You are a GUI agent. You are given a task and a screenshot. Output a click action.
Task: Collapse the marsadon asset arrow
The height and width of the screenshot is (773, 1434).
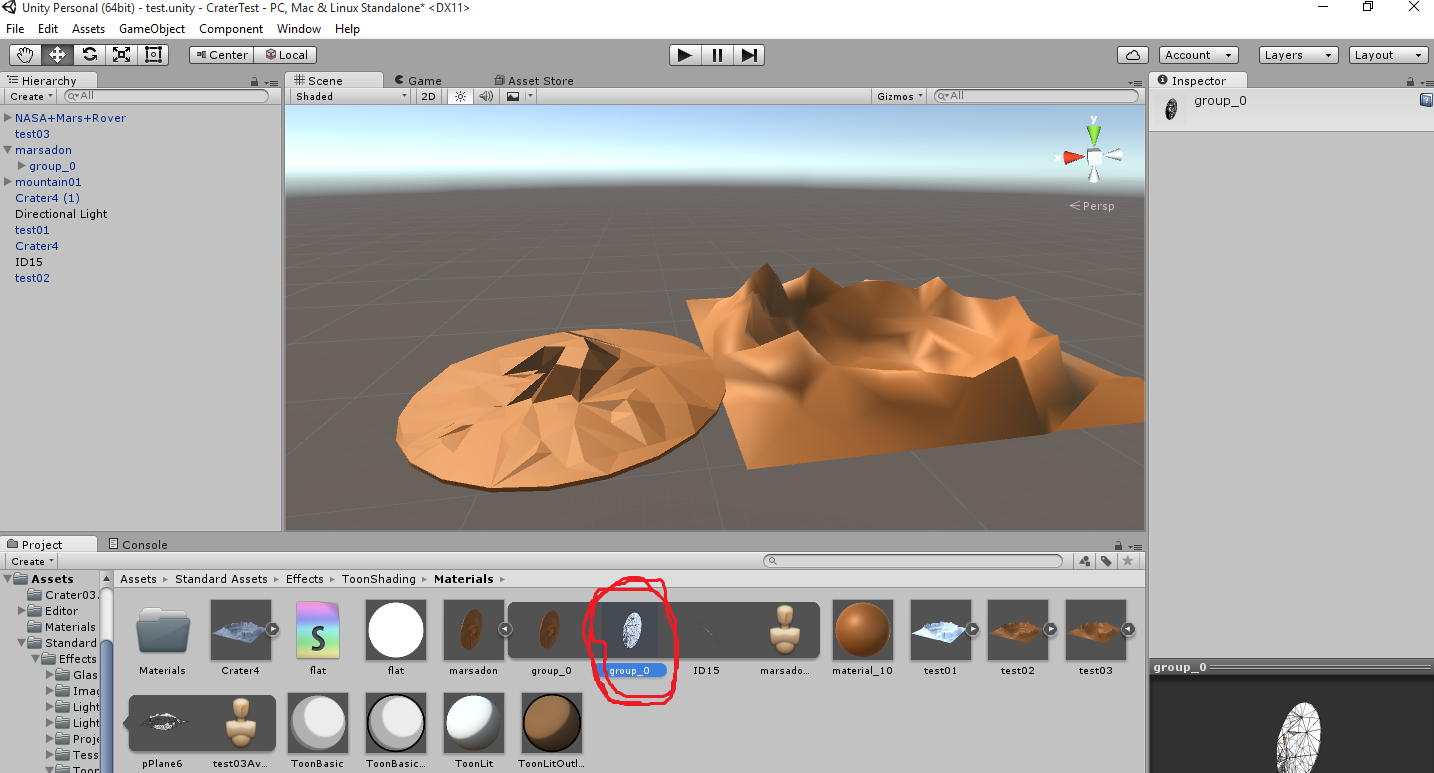[505, 630]
